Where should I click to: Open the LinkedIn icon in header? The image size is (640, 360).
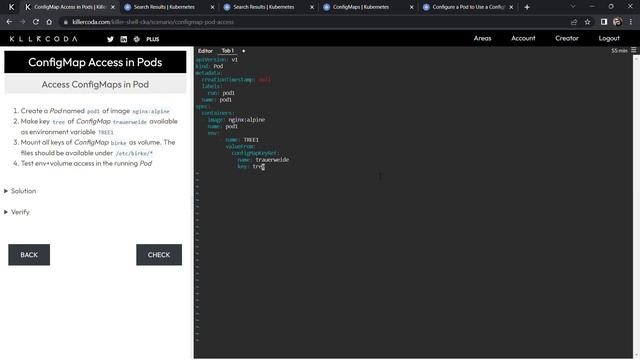point(124,39)
